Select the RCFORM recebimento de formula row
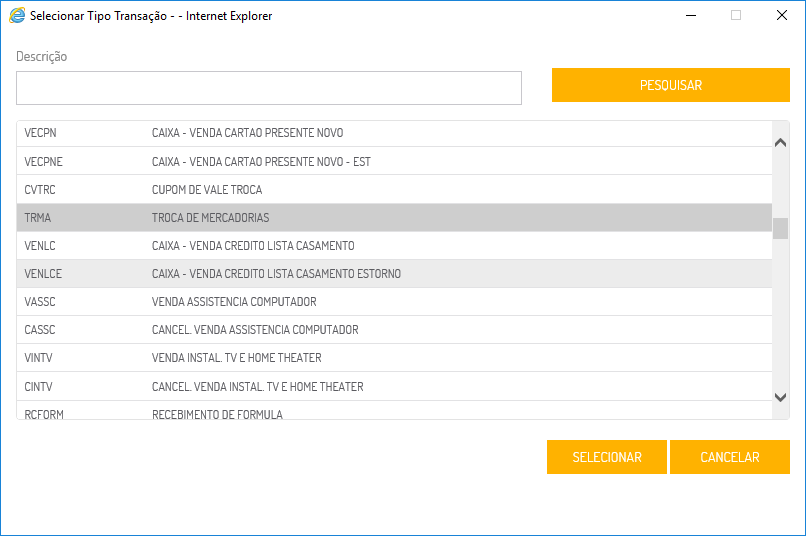Screen dimensions: 806x536 (x=394, y=412)
